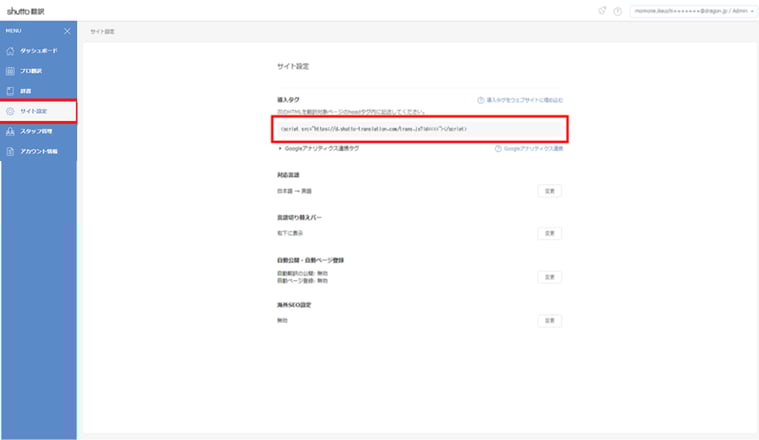759x440 pixels.
Task: Expand the Google Analytics integration tag section
Action: point(319,149)
